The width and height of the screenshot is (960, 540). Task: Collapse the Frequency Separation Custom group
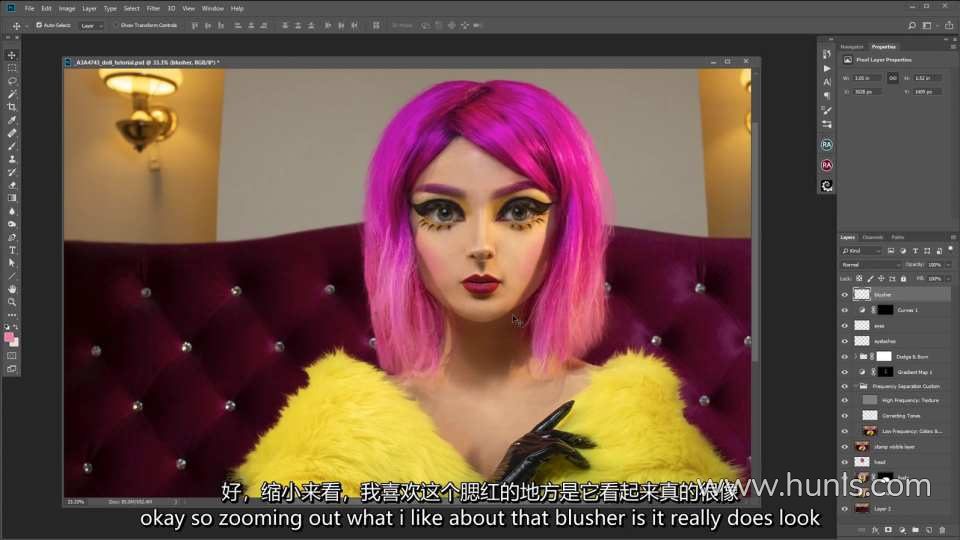pos(855,386)
